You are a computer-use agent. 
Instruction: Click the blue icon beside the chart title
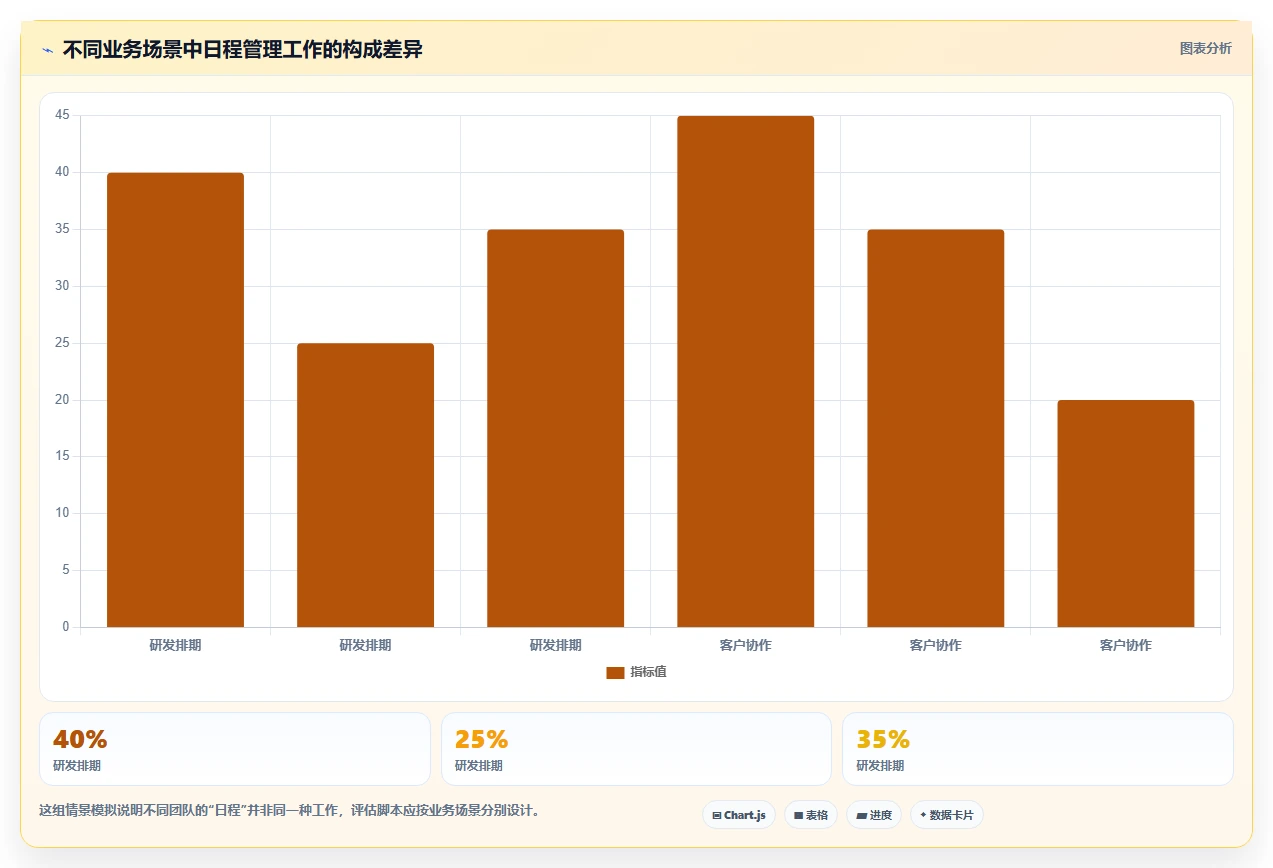point(47,50)
